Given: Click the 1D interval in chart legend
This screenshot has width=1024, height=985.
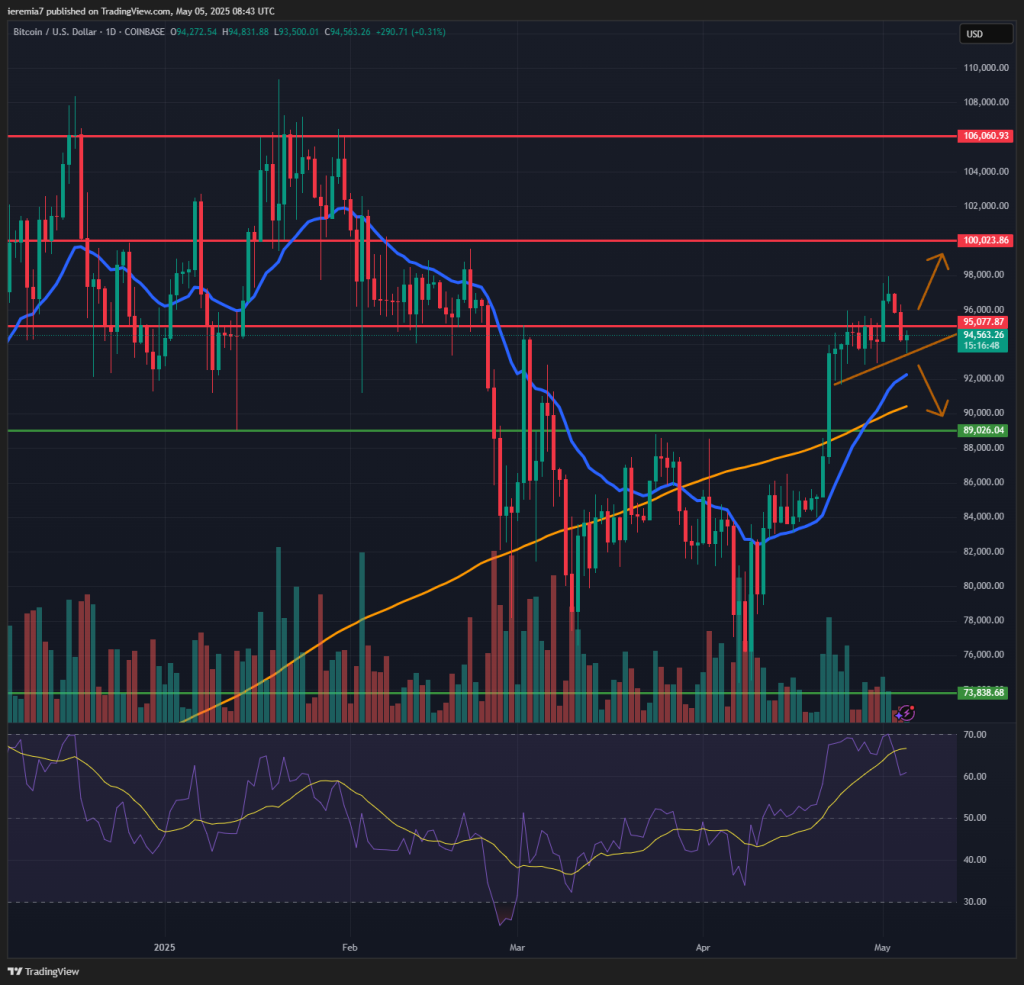Looking at the screenshot, I should pyautogui.click(x=110, y=31).
